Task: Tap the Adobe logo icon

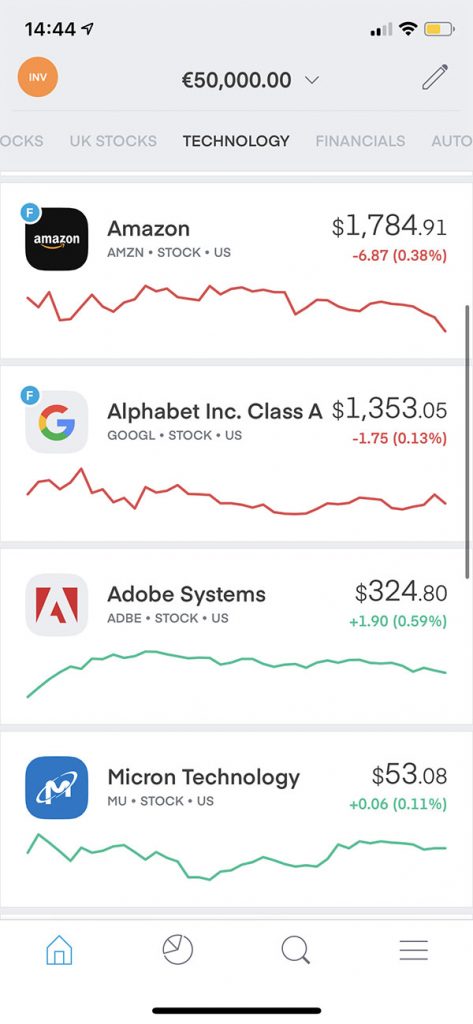Action: (57, 605)
